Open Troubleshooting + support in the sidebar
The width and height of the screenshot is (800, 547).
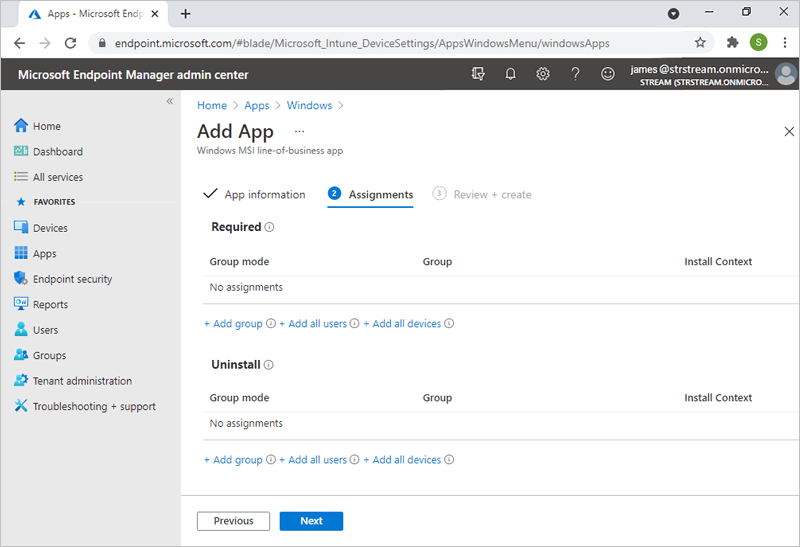click(94, 406)
